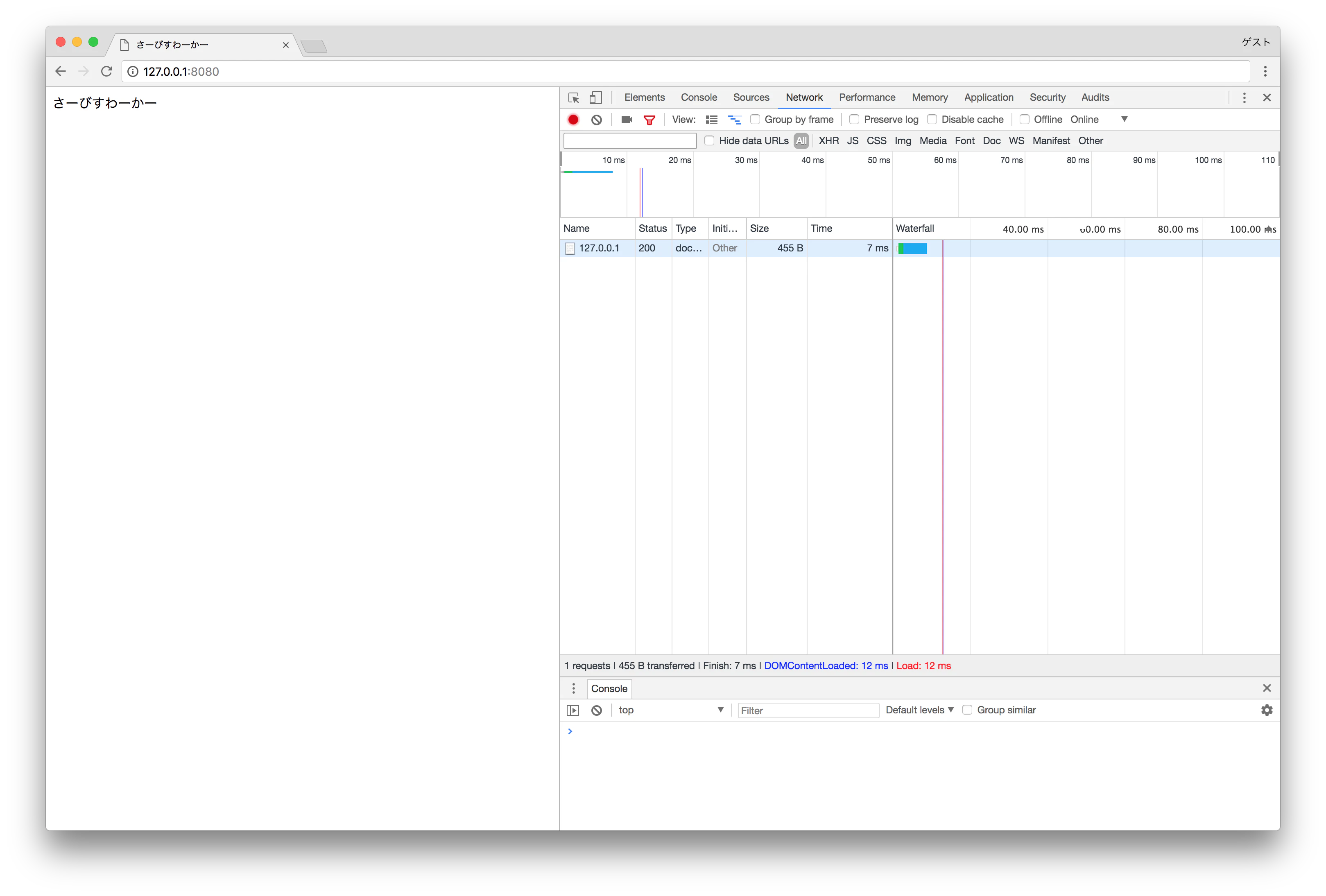Click the site information icon in address bar
The image size is (1326, 896).
tap(132, 71)
